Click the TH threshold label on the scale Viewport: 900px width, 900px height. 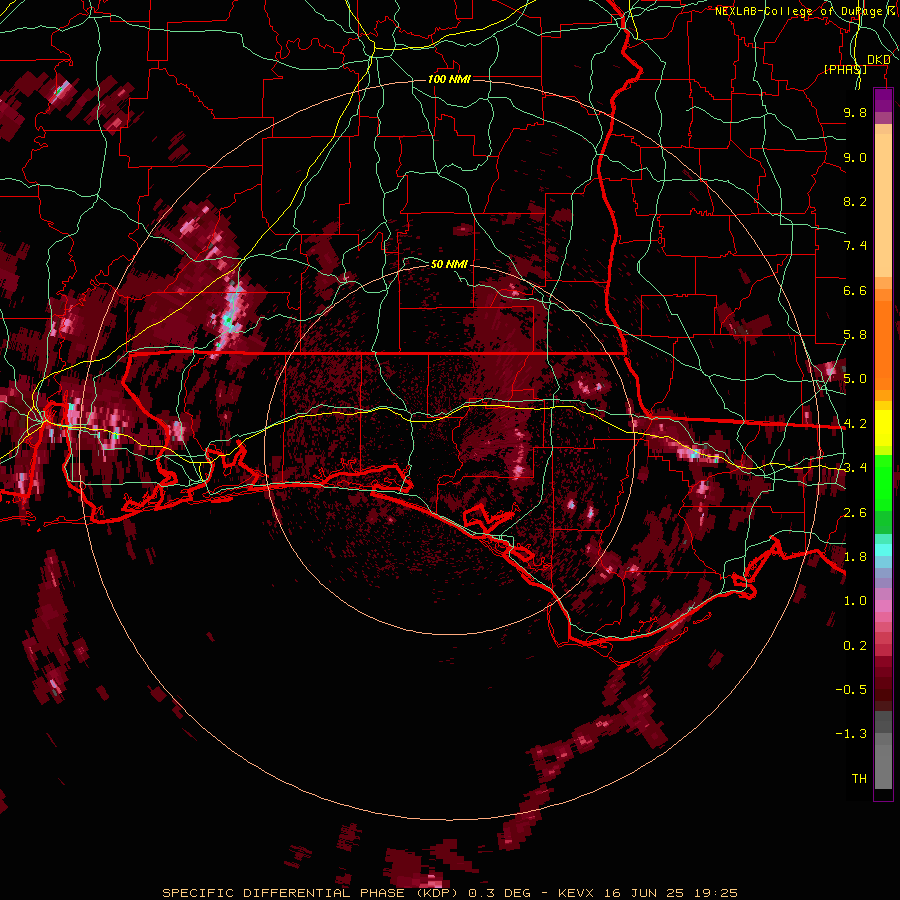(859, 779)
